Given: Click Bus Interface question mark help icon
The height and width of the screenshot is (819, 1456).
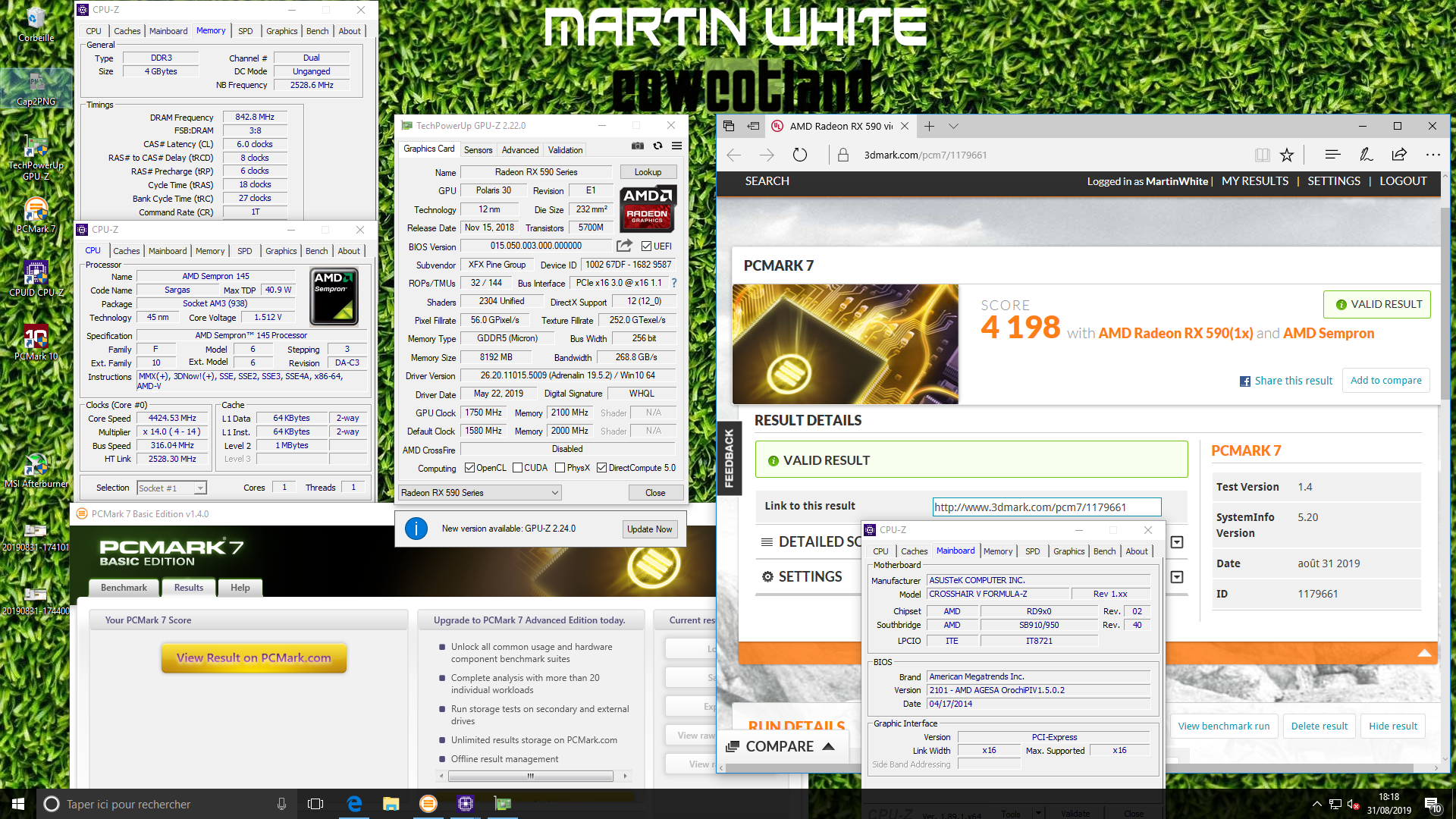Looking at the screenshot, I should (x=673, y=283).
